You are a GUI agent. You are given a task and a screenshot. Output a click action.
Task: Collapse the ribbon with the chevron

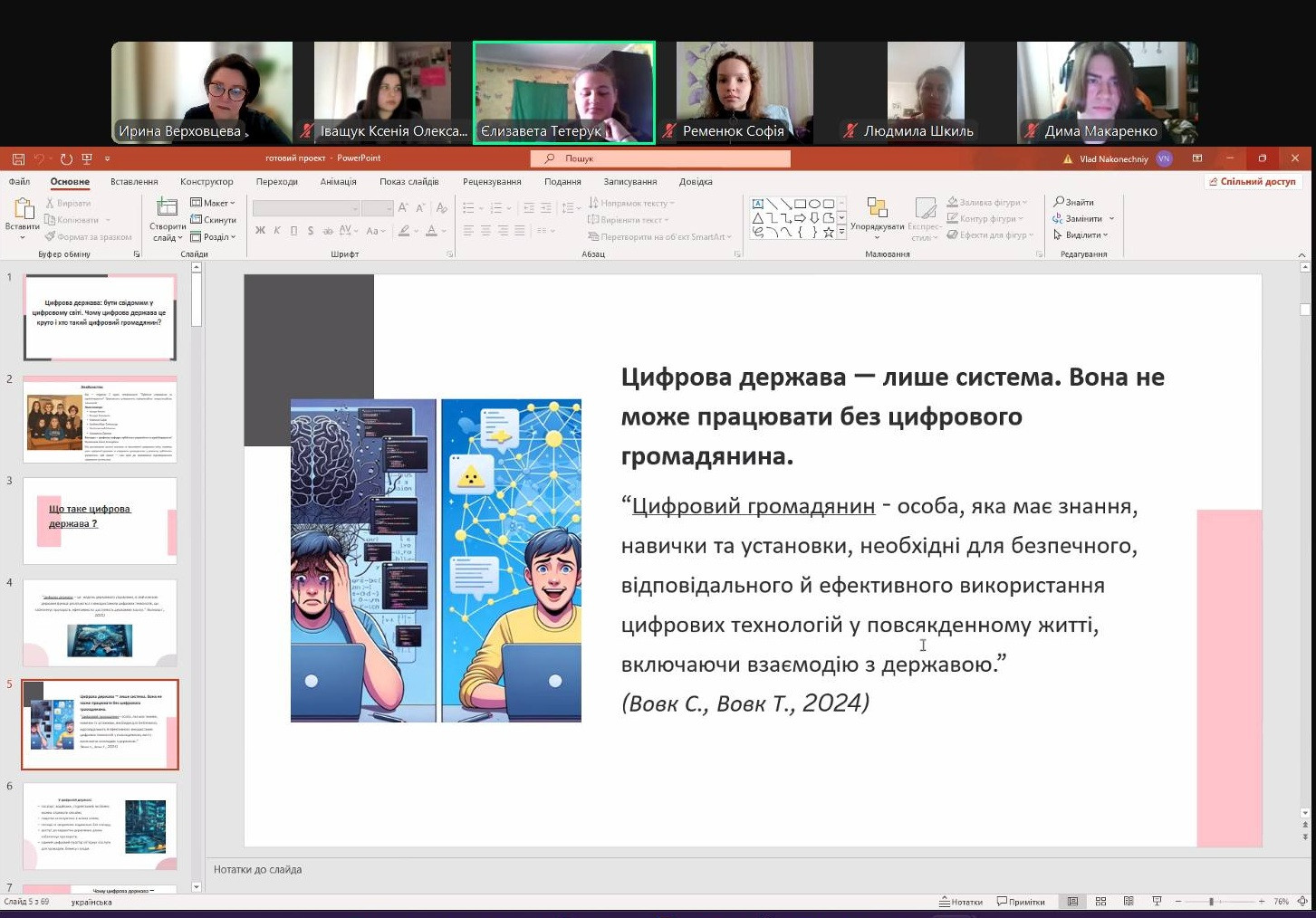(1302, 255)
